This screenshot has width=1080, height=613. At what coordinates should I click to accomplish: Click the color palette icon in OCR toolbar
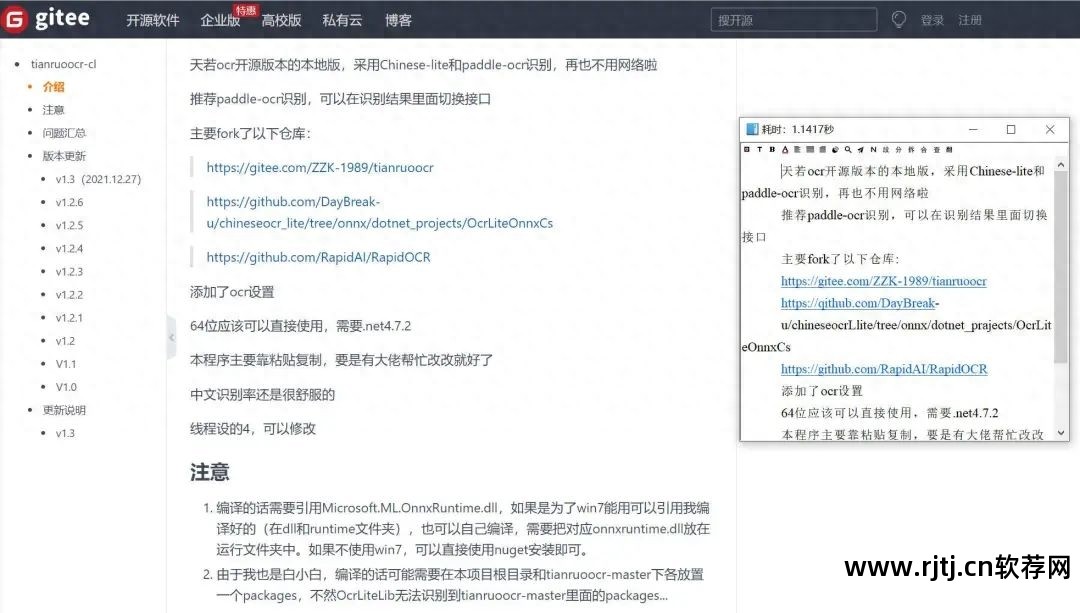click(835, 149)
